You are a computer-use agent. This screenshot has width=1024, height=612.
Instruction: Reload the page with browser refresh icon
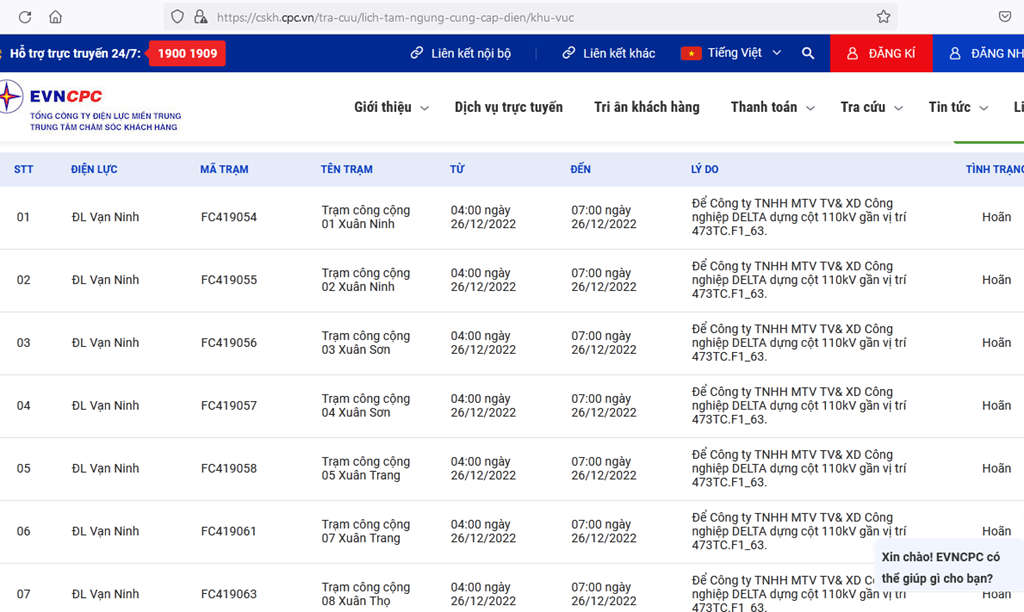[x=25, y=17]
